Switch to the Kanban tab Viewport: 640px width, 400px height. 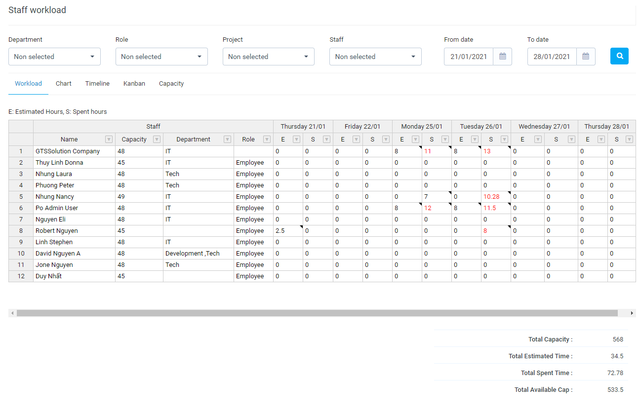(x=134, y=84)
